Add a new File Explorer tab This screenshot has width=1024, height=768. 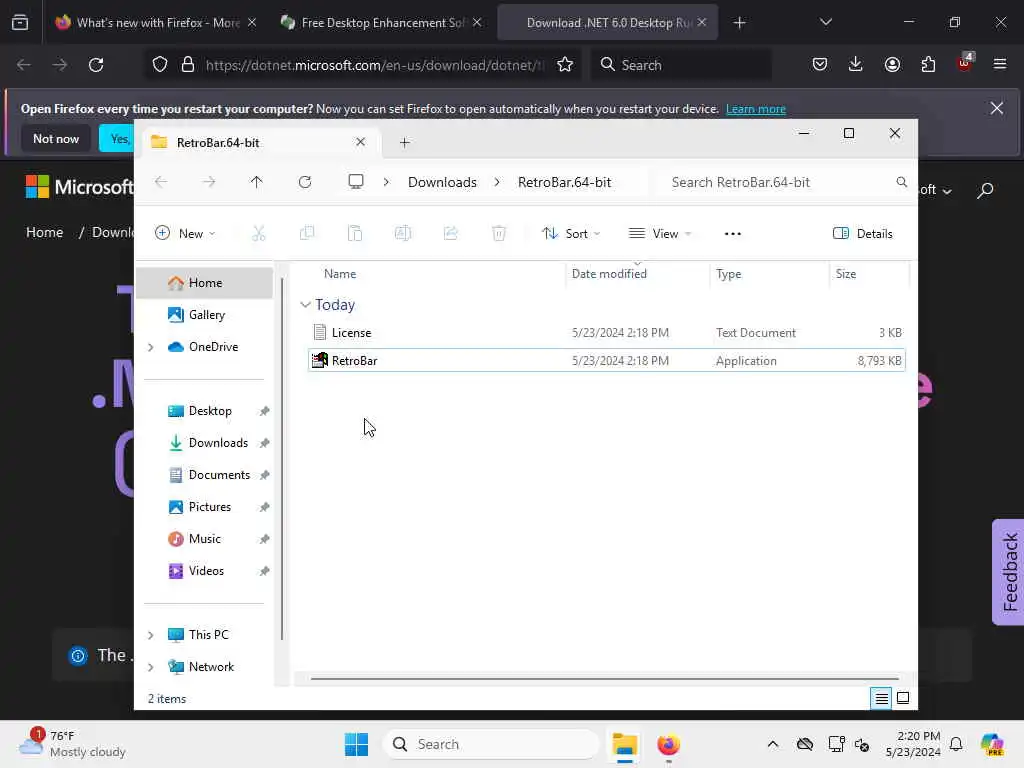point(404,142)
